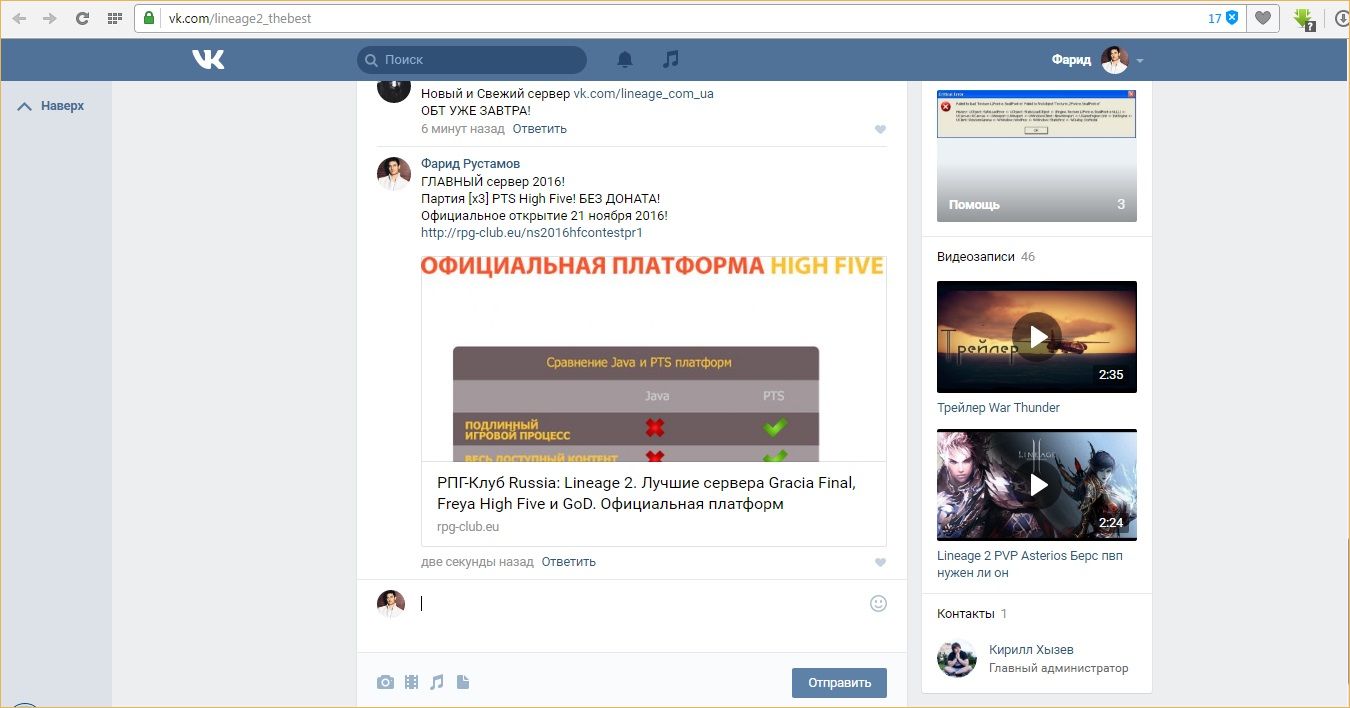Image resolution: width=1350 pixels, height=708 pixels.
Task: Click the profile avatar in header
Action: tap(1114, 60)
